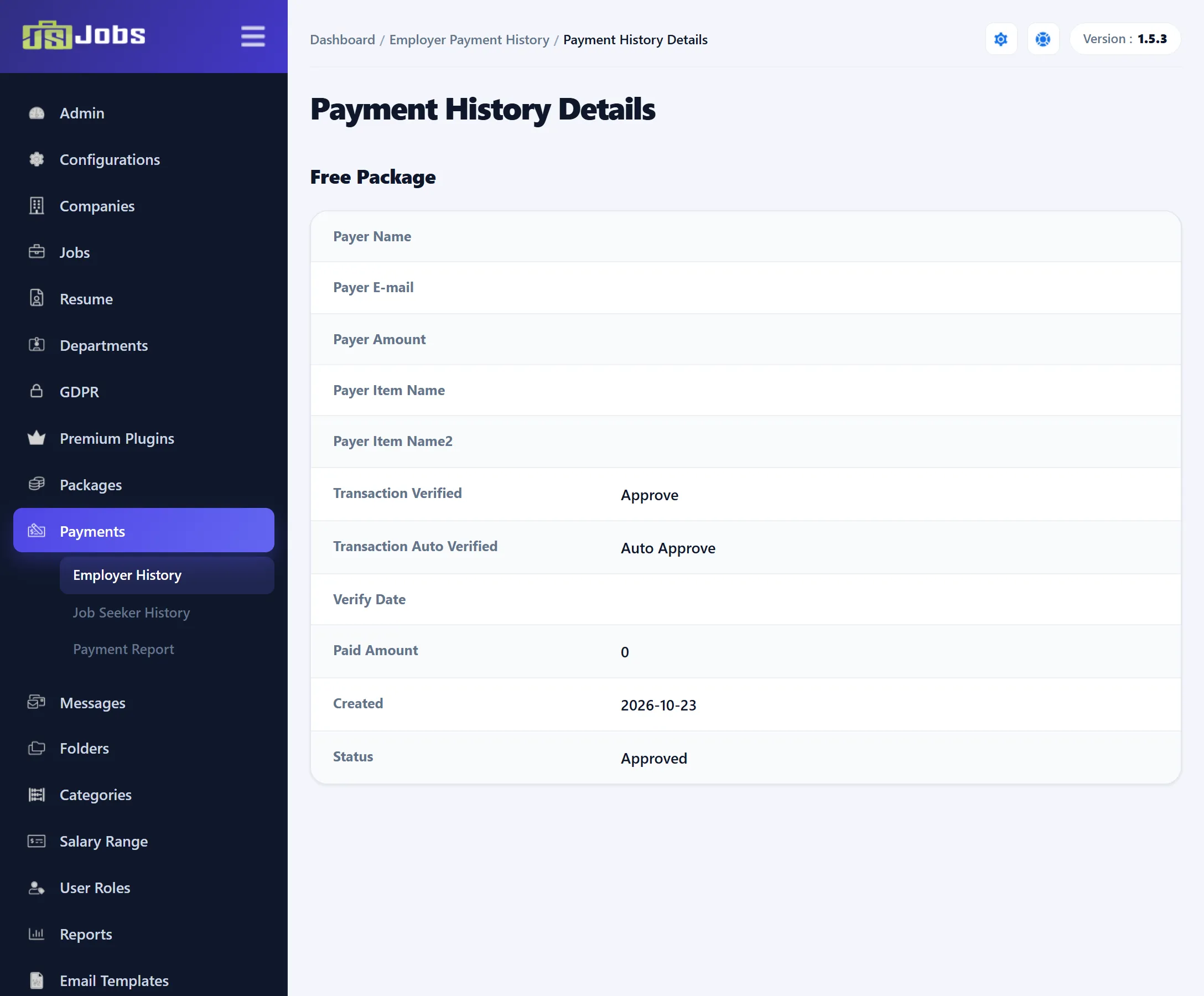Collapse the Payments menu section

[x=144, y=531]
